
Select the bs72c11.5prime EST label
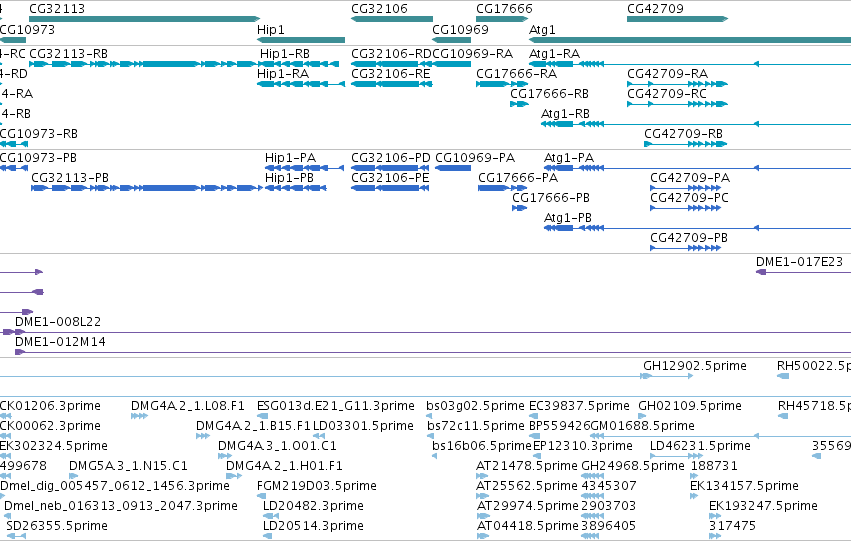(x=476, y=426)
